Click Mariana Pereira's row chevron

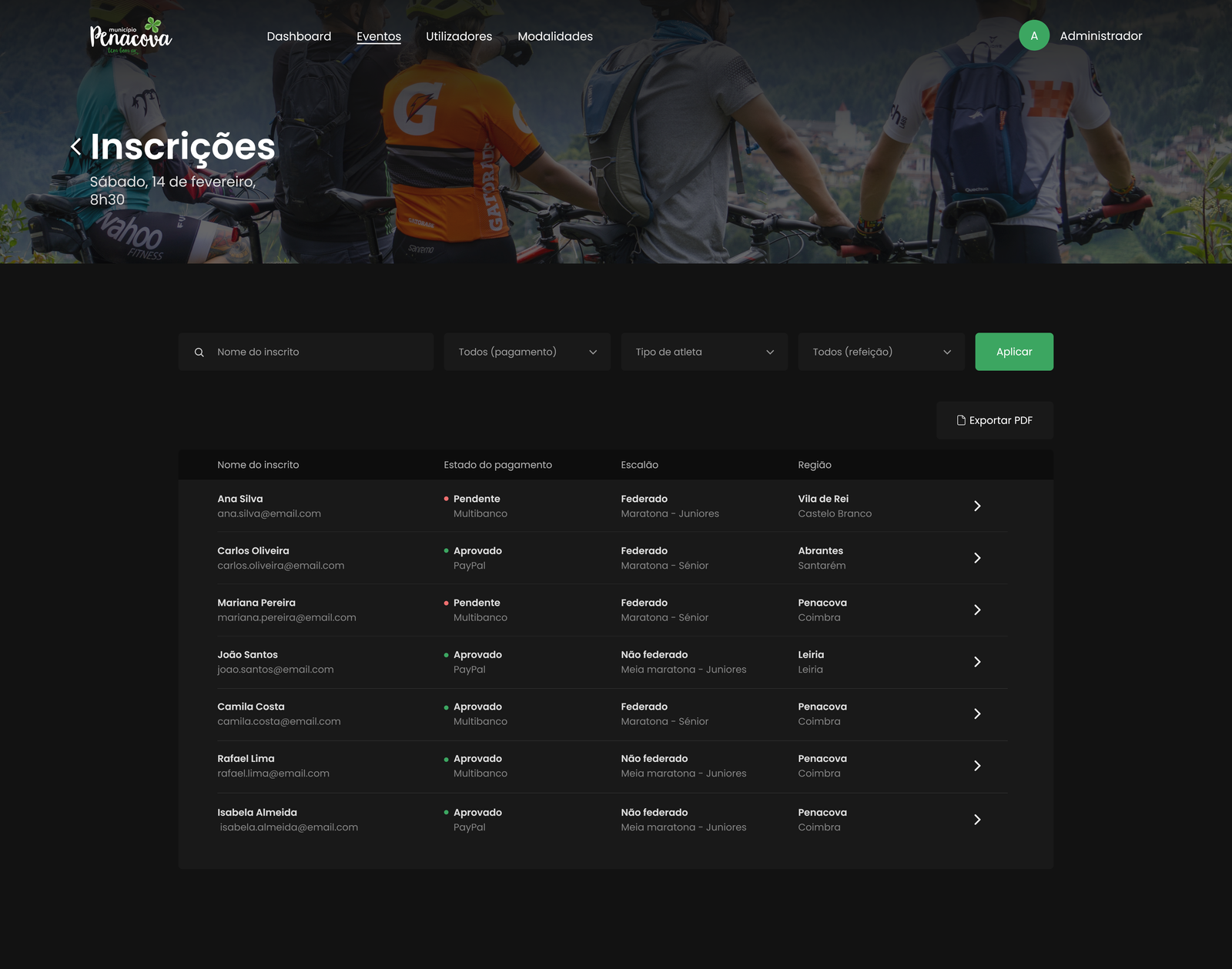tap(976, 610)
